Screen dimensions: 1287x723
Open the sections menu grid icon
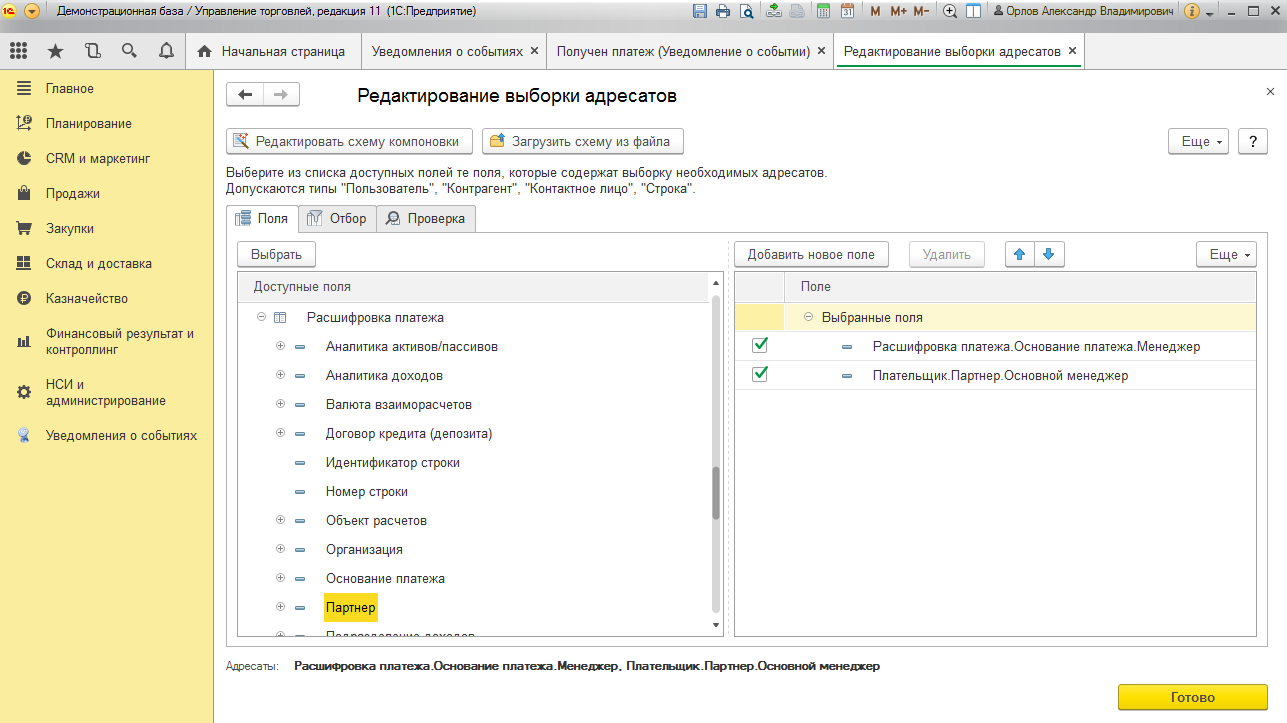point(18,51)
